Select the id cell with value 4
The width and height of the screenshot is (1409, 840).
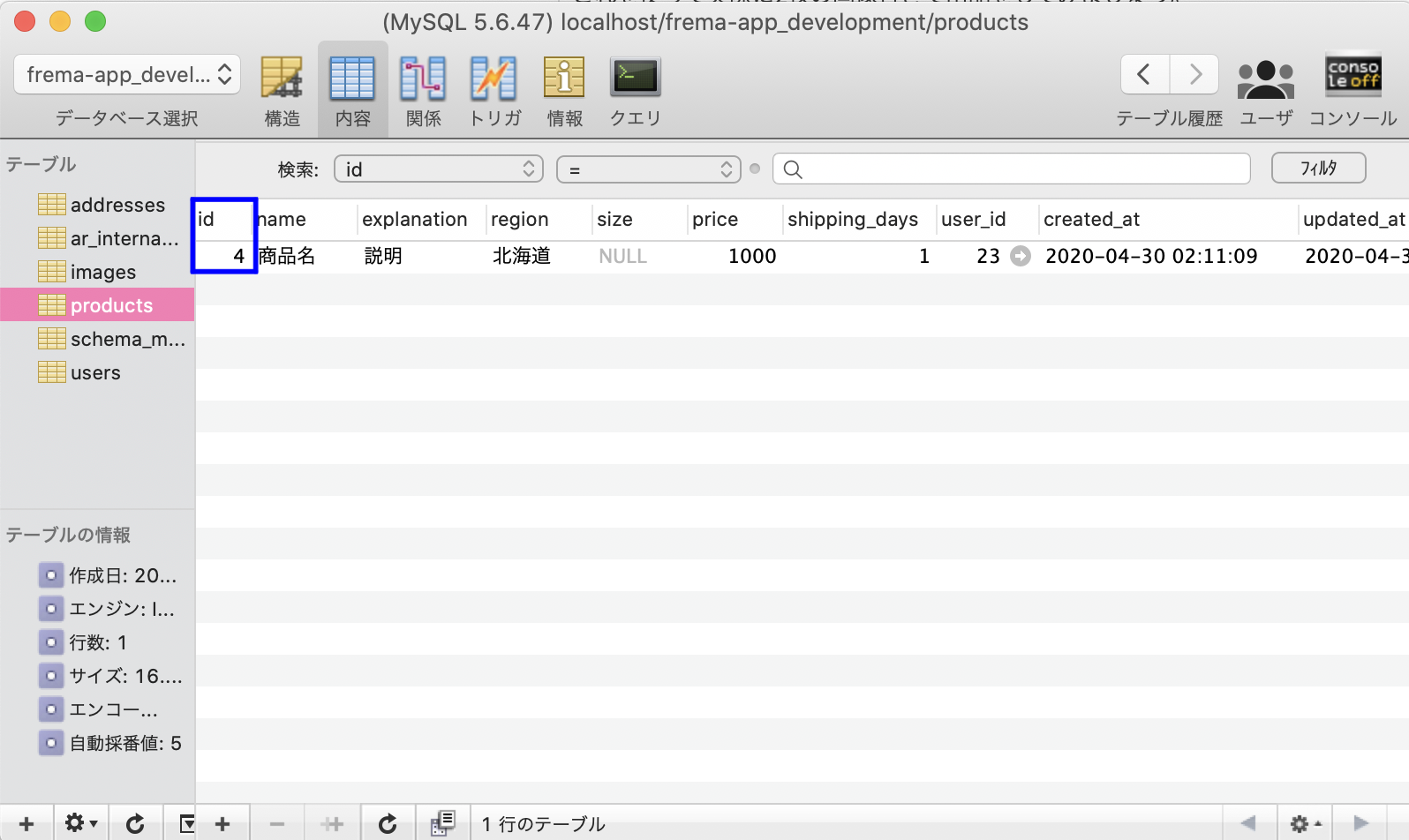(x=224, y=256)
